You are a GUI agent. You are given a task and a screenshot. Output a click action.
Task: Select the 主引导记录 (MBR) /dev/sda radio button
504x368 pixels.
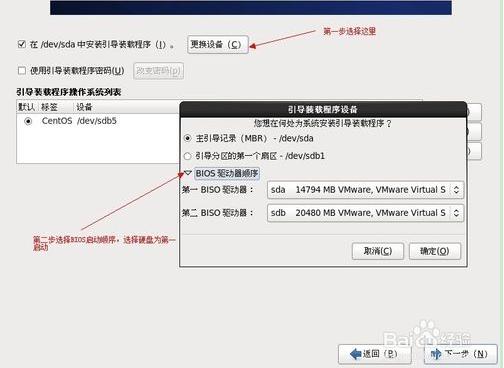click(x=188, y=138)
